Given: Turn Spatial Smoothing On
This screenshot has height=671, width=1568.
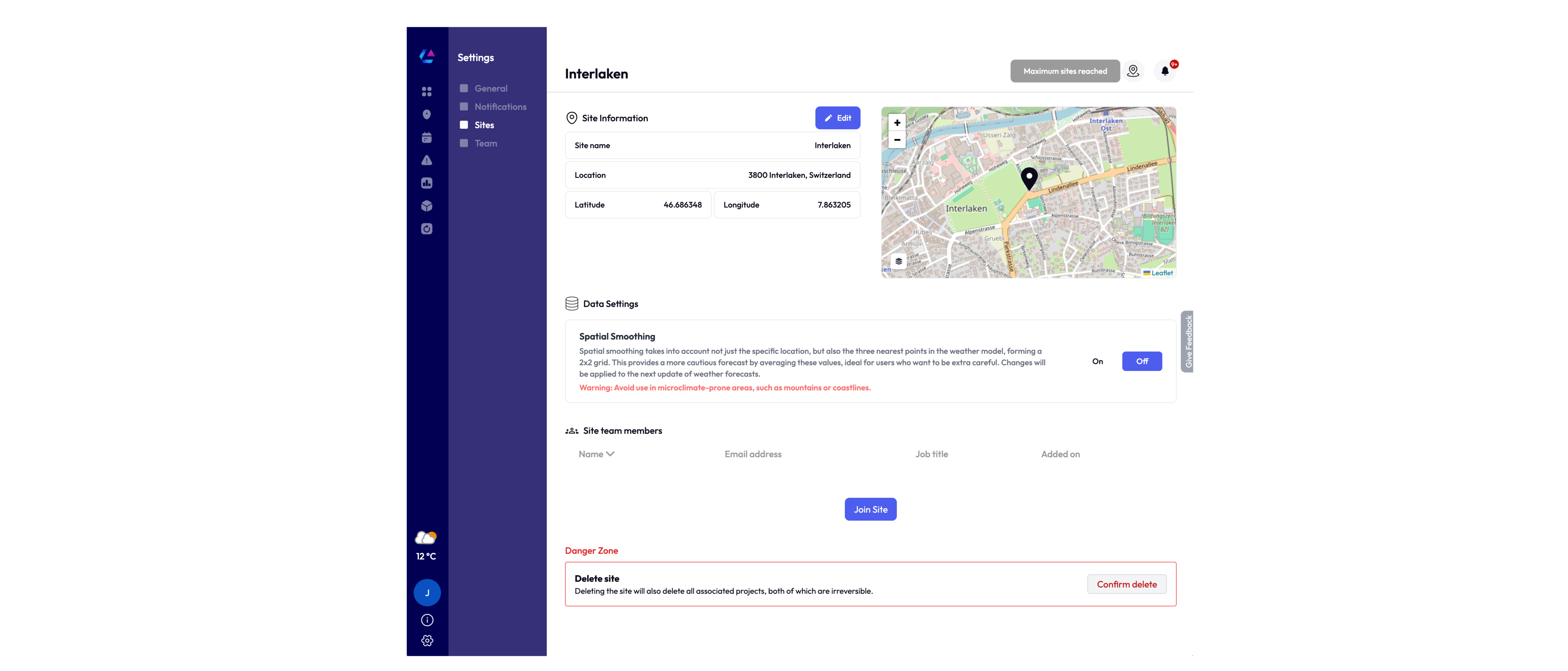Looking at the screenshot, I should (x=1098, y=361).
